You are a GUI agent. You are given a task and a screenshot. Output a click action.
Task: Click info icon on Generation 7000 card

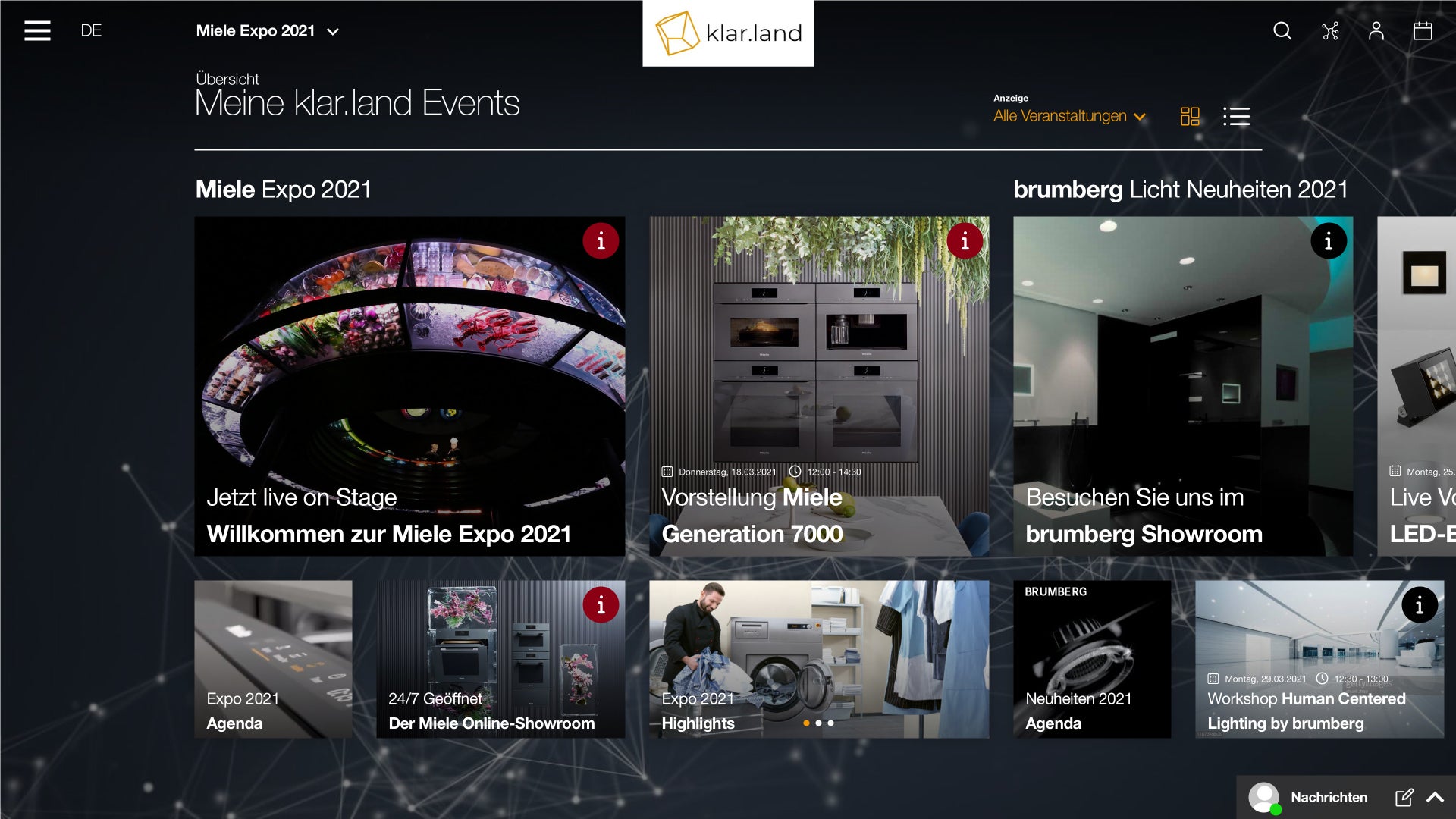pos(965,241)
